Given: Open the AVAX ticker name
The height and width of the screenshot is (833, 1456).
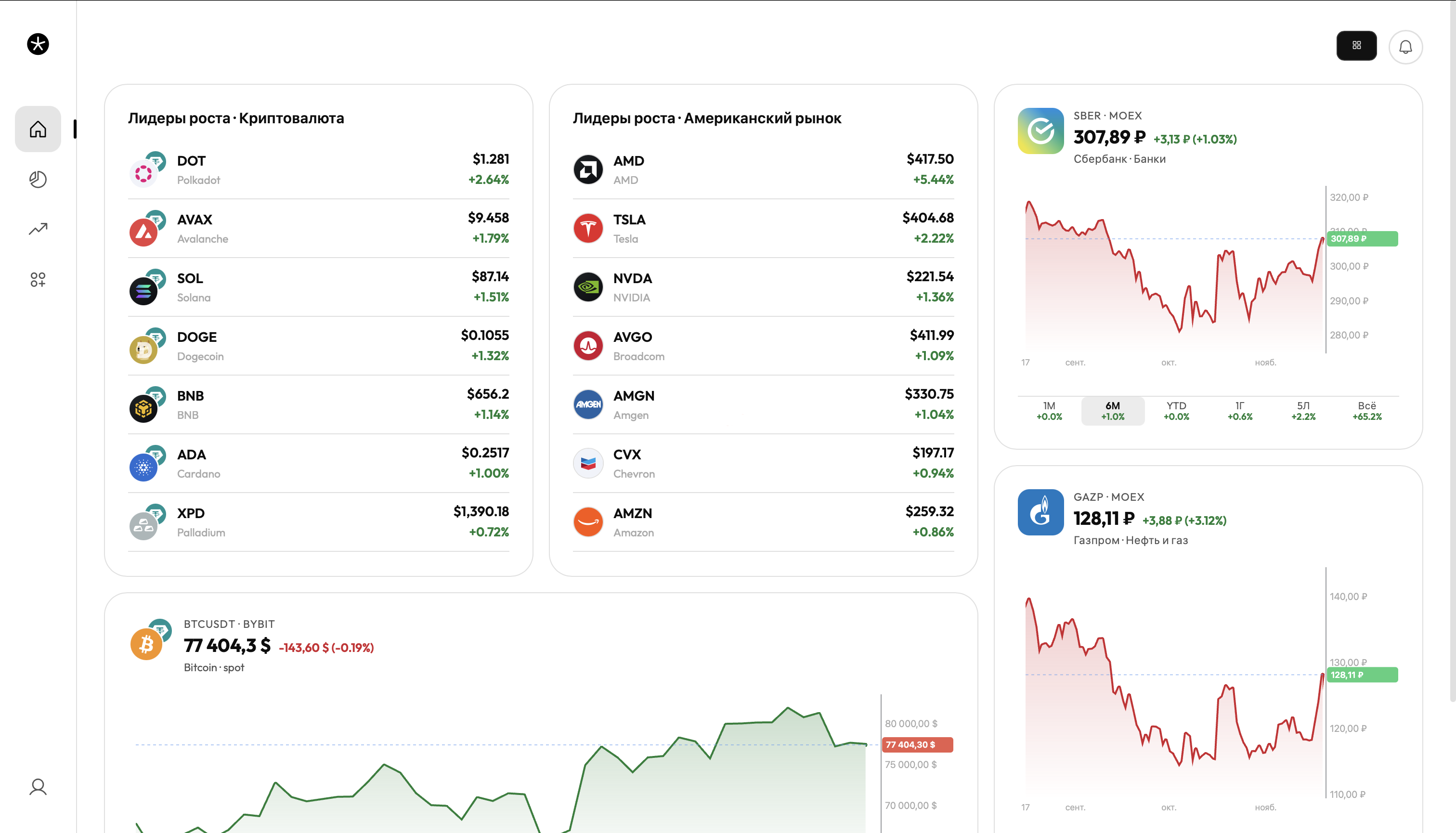Looking at the screenshot, I should pos(195,220).
